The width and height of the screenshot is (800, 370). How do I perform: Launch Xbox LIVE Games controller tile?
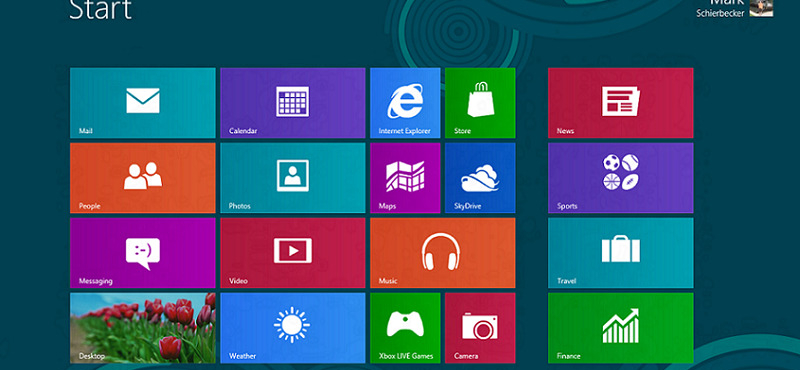point(405,328)
